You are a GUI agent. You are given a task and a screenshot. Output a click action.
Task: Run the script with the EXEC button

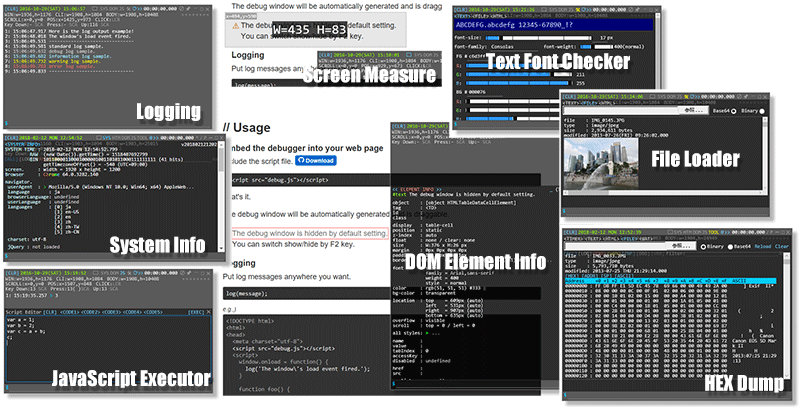click(x=196, y=312)
